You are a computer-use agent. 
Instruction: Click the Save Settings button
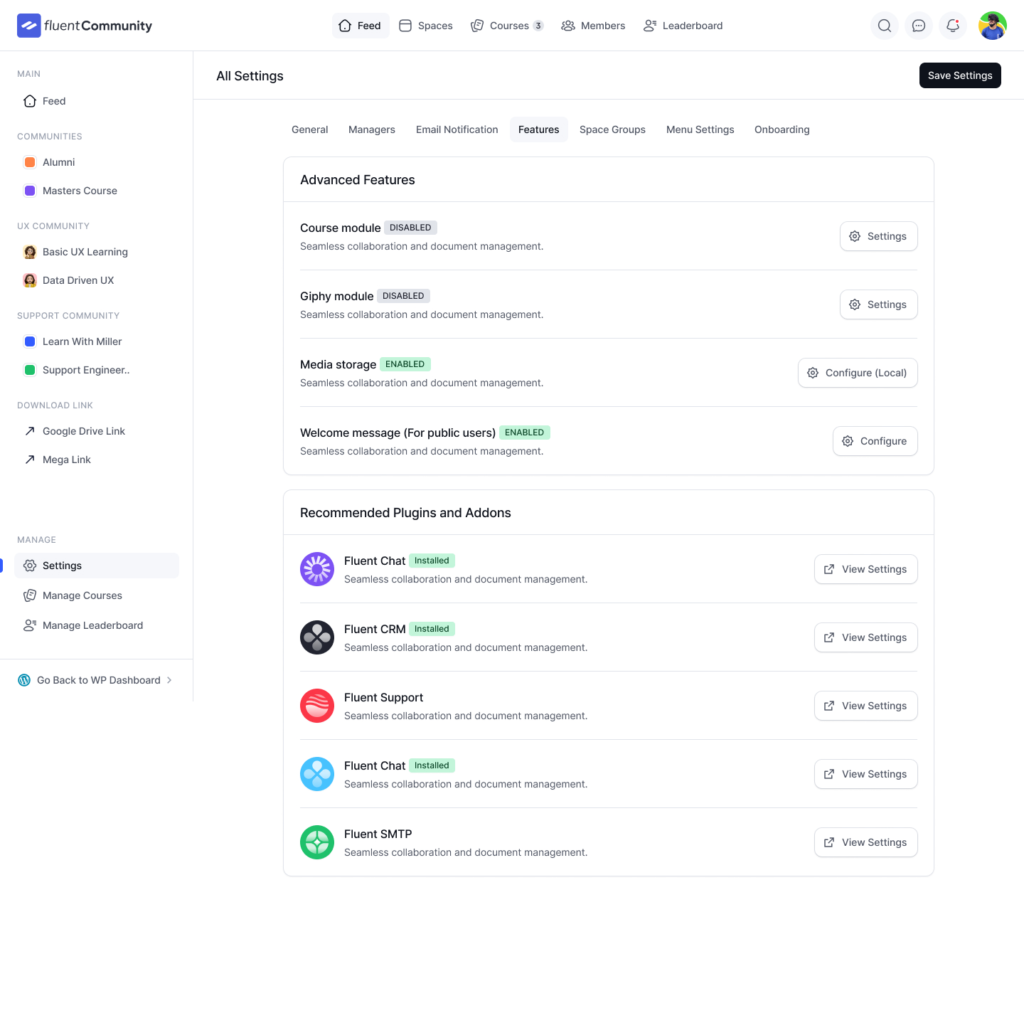[960, 75]
